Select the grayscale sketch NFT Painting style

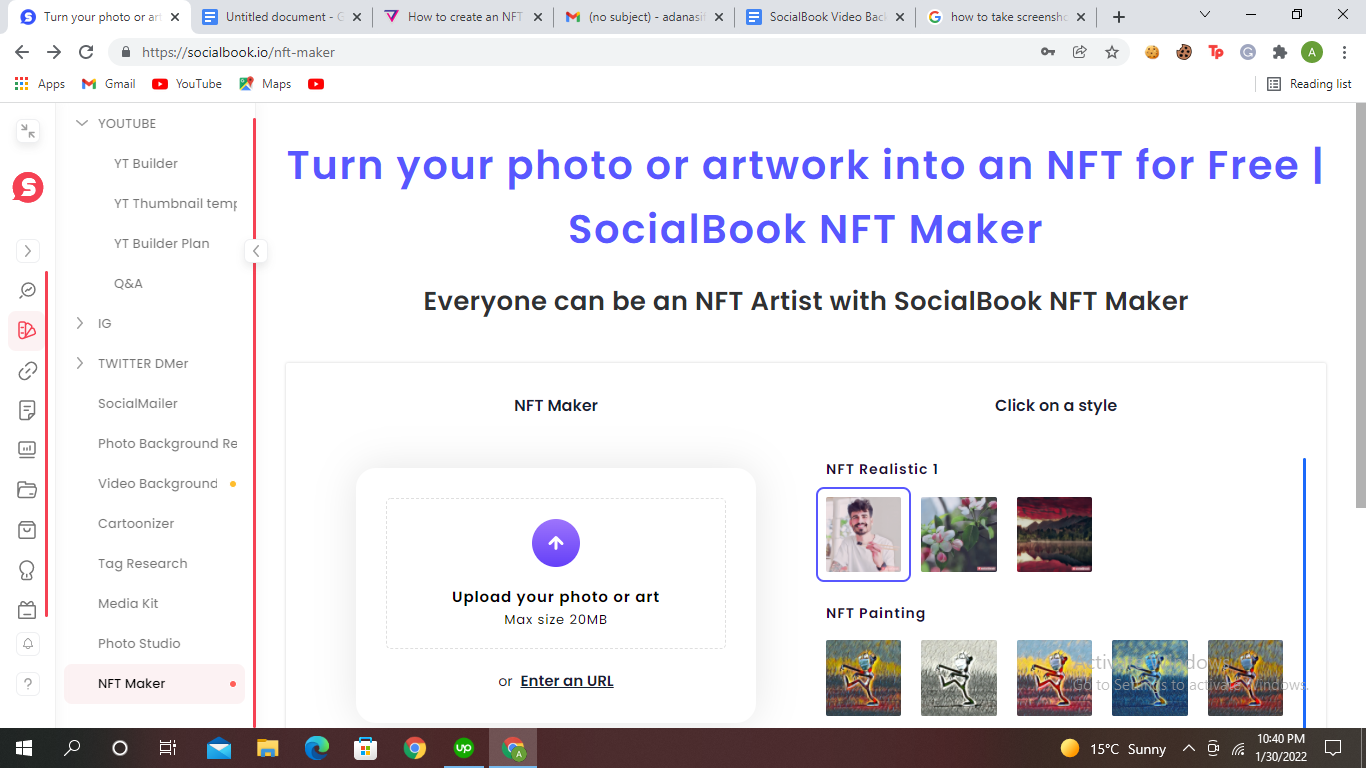[959, 678]
